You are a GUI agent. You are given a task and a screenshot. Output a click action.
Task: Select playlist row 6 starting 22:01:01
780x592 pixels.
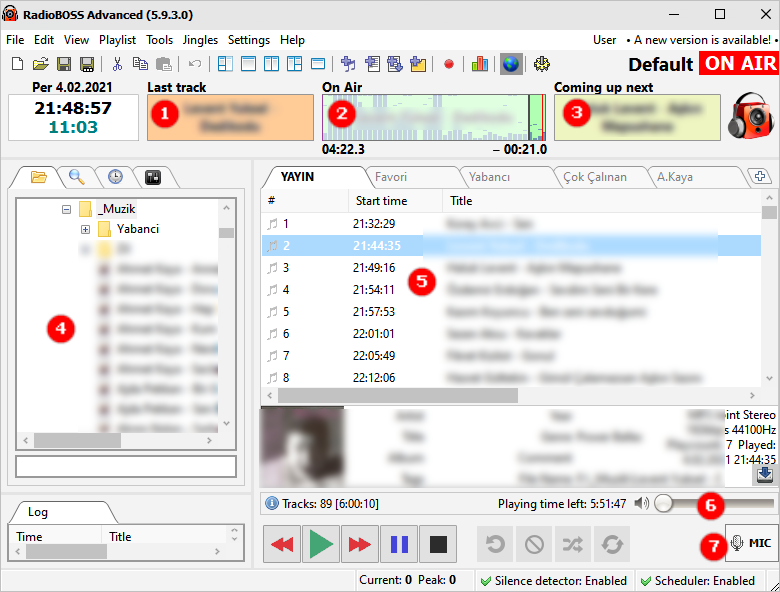pyautogui.click(x=511, y=334)
